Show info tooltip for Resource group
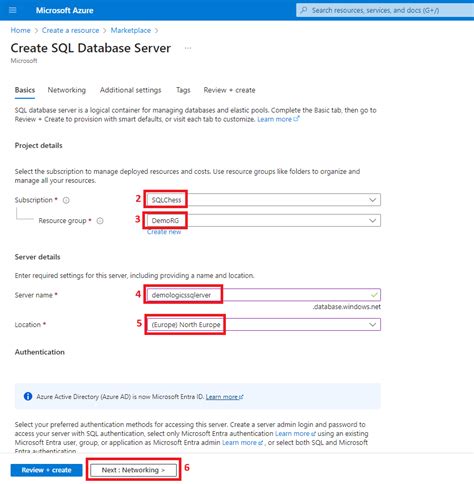Screen dimensions: 474x484 pyautogui.click(x=100, y=221)
